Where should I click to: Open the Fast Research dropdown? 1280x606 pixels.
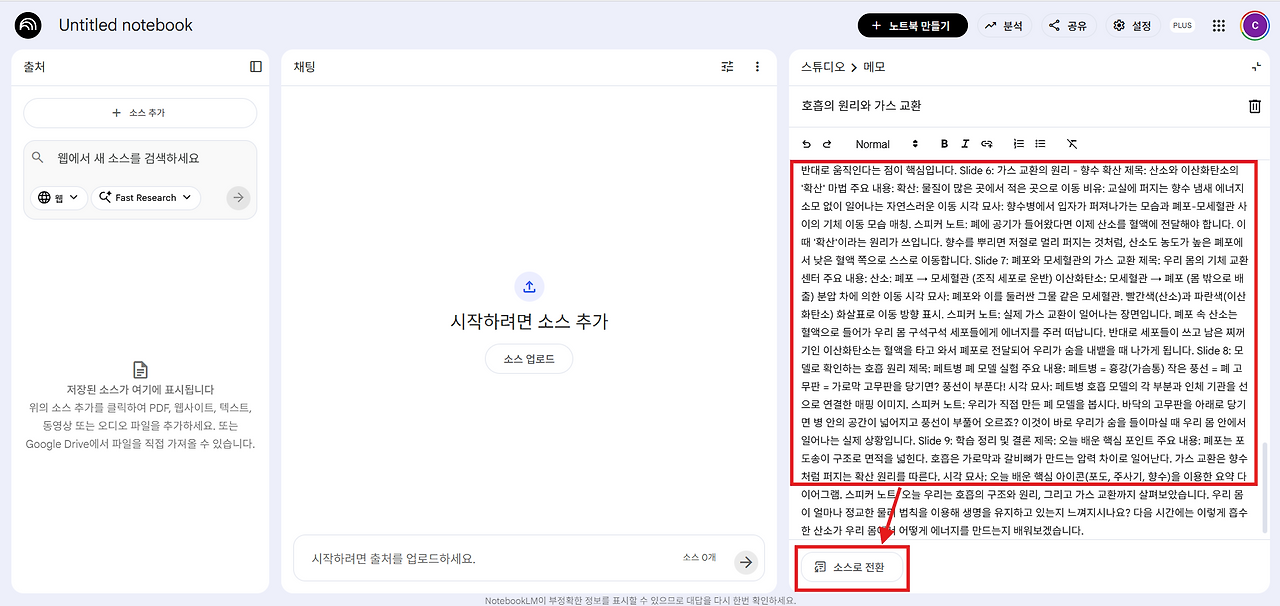146,198
